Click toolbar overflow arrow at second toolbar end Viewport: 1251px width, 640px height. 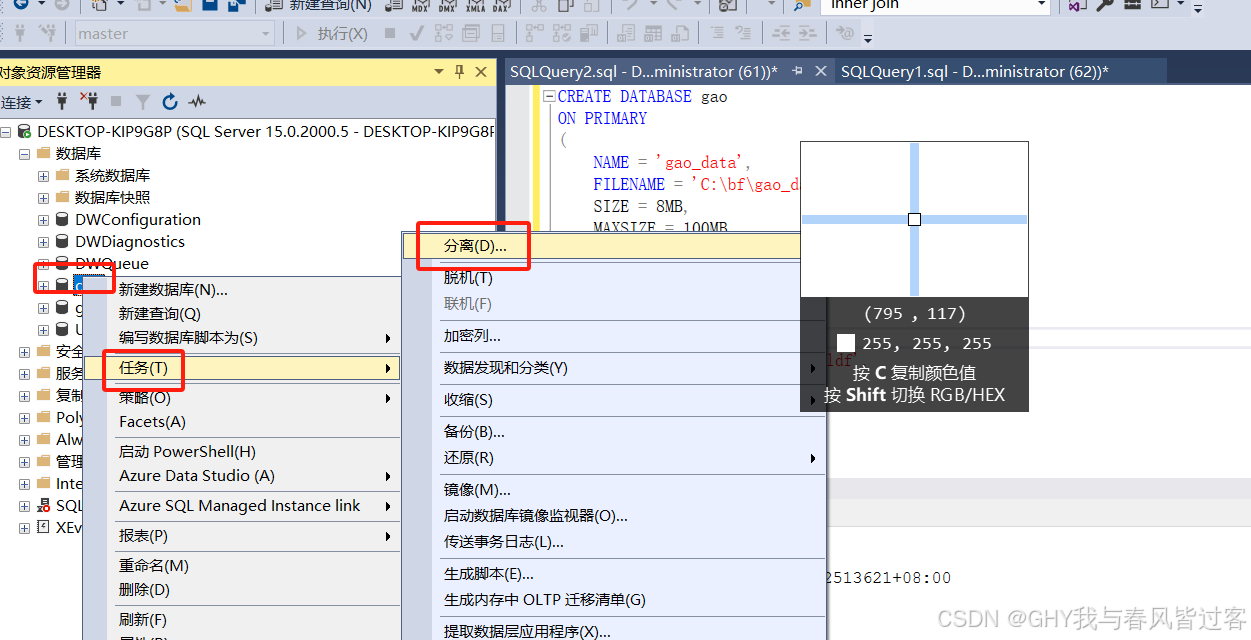click(868, 38)
